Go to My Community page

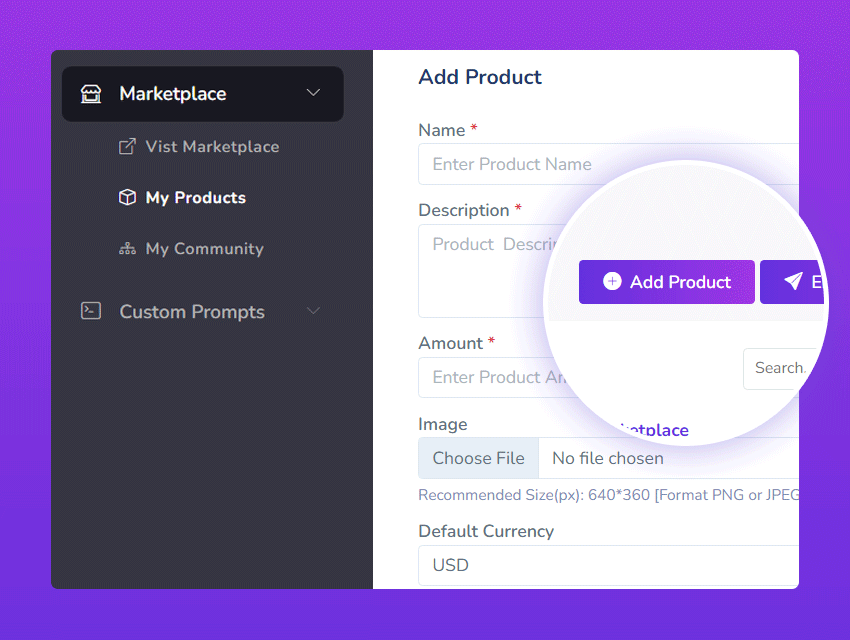click(x=204, y=249)
